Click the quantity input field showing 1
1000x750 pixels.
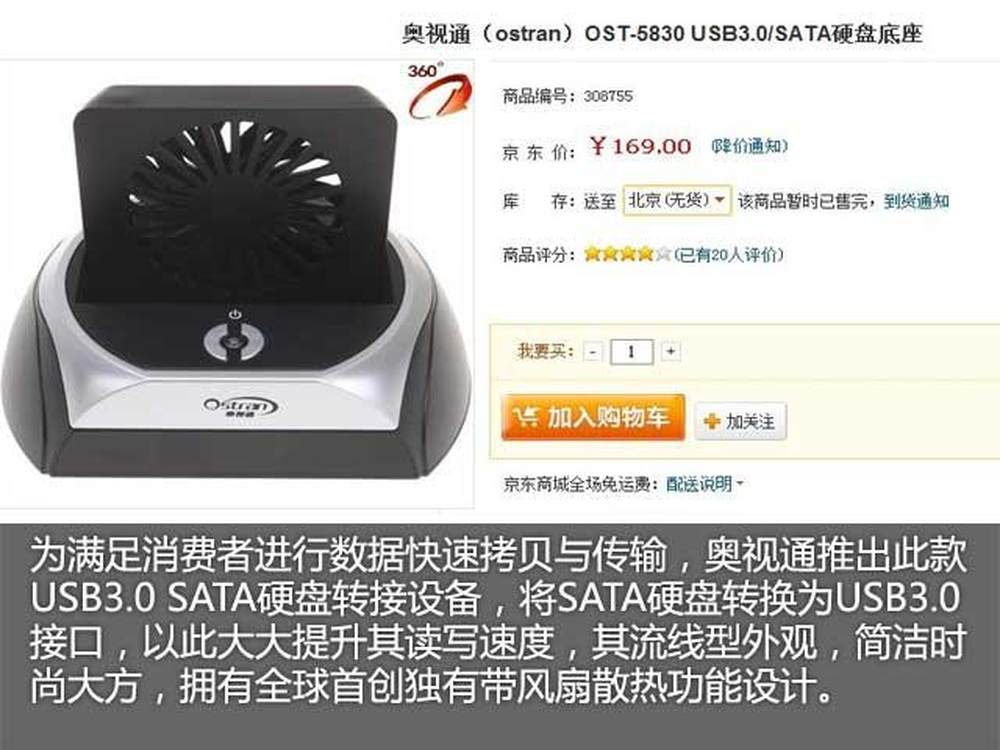(631, 352)
